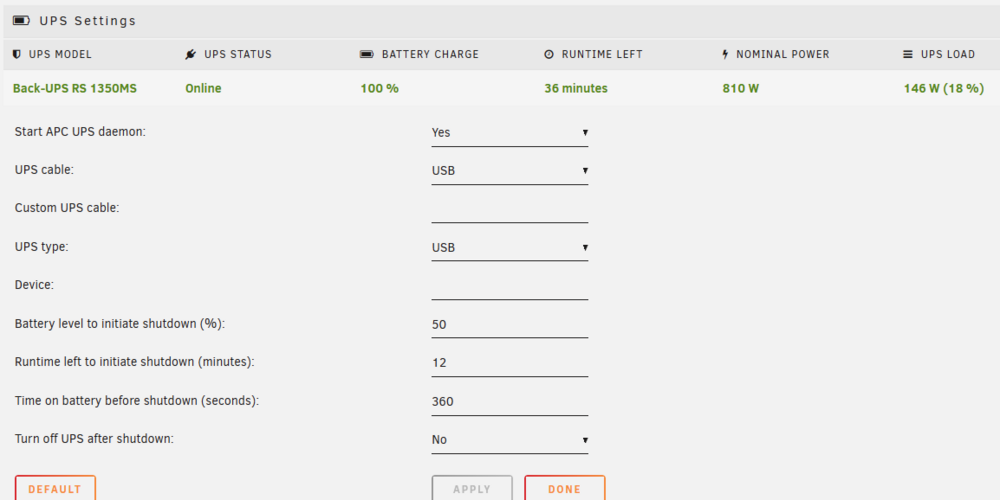Click the shield icon next to UPS MODEL
1000x500 pixels.
tap(17, 54)
